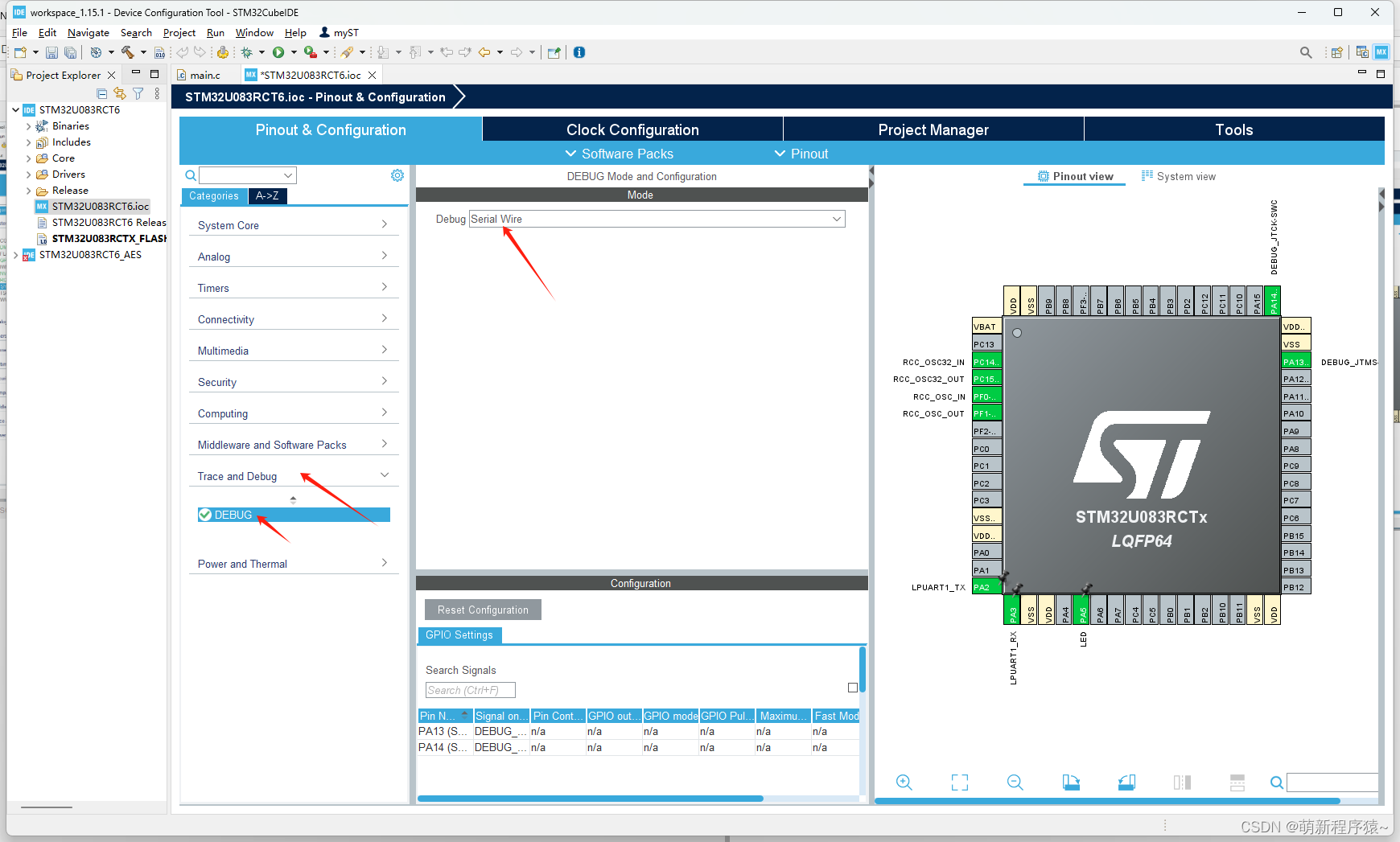This screenshot has width=1400, height=842.
Task: Enable the DEBUG checkbox in Trace and Debug
Action: (x=204, y=515)
